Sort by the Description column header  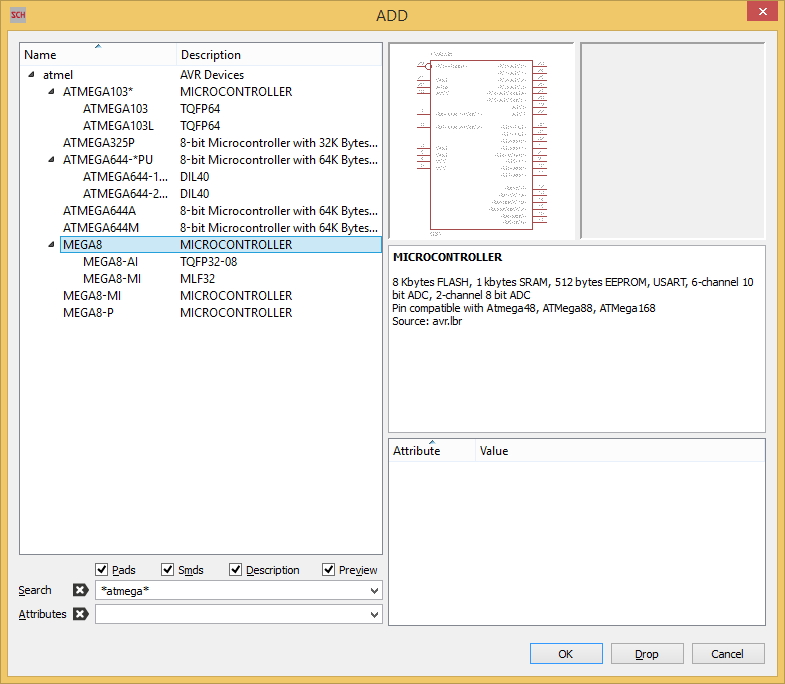[x=279, y=55]
